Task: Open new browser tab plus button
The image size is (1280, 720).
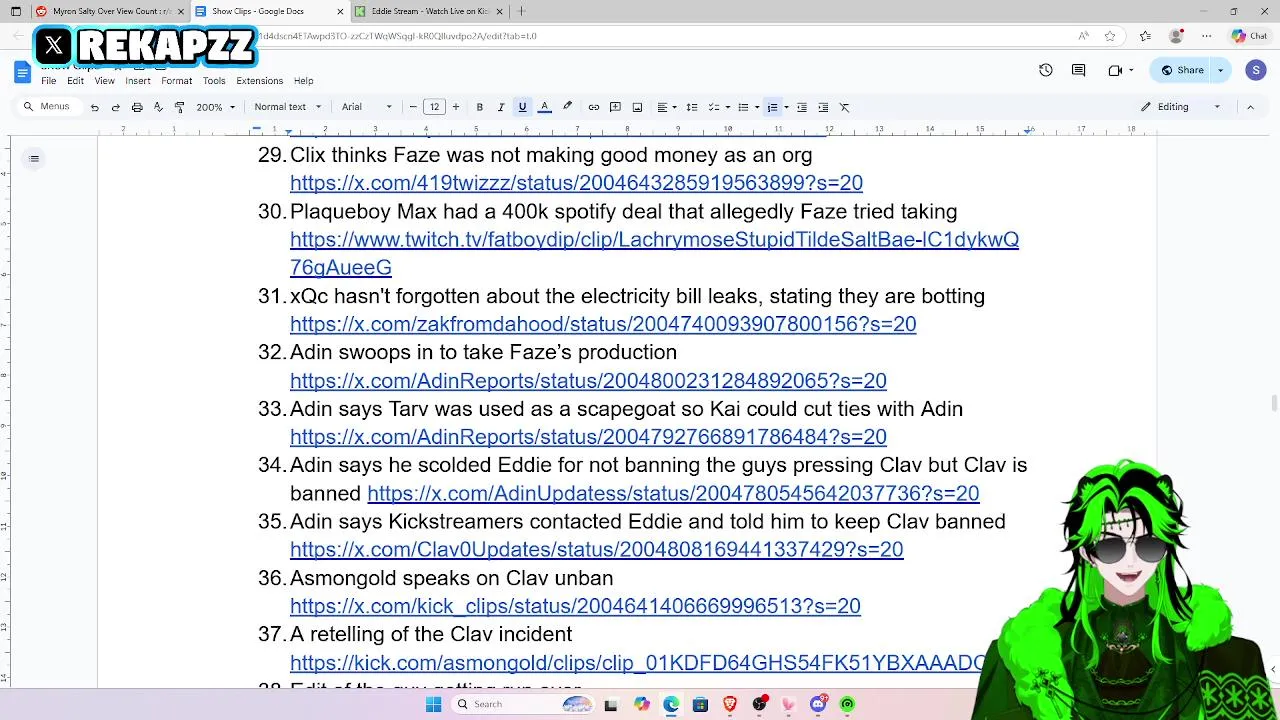Action: (x=521, y=11)
